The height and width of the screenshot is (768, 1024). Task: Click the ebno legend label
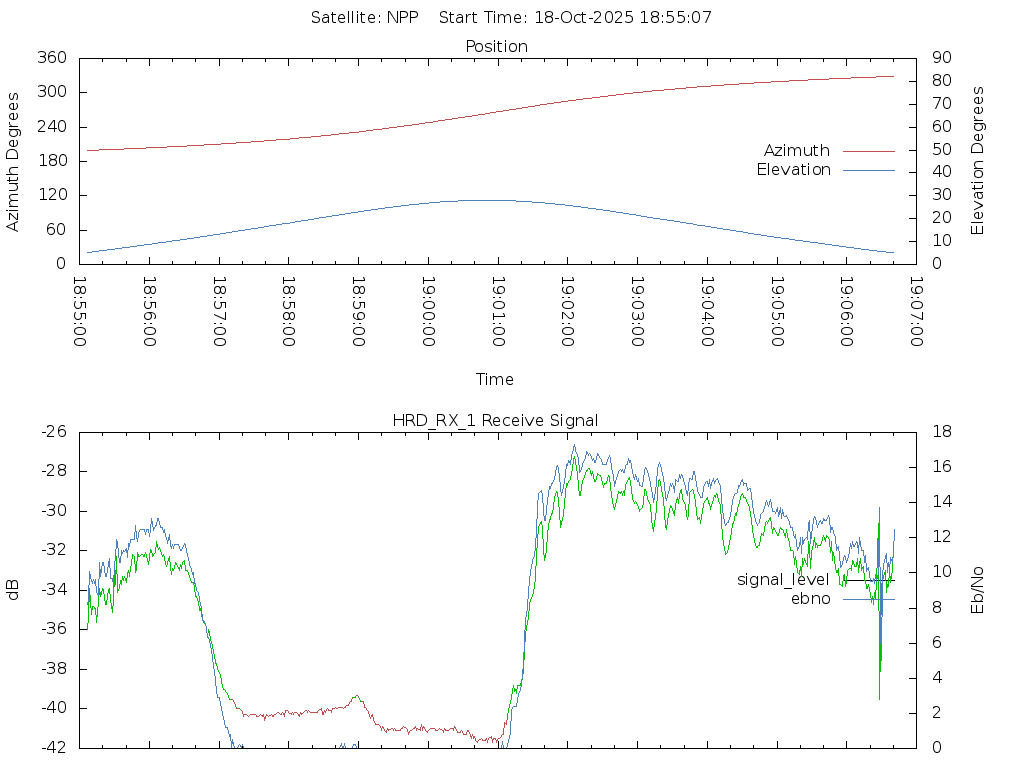click(x=810, y=599)
